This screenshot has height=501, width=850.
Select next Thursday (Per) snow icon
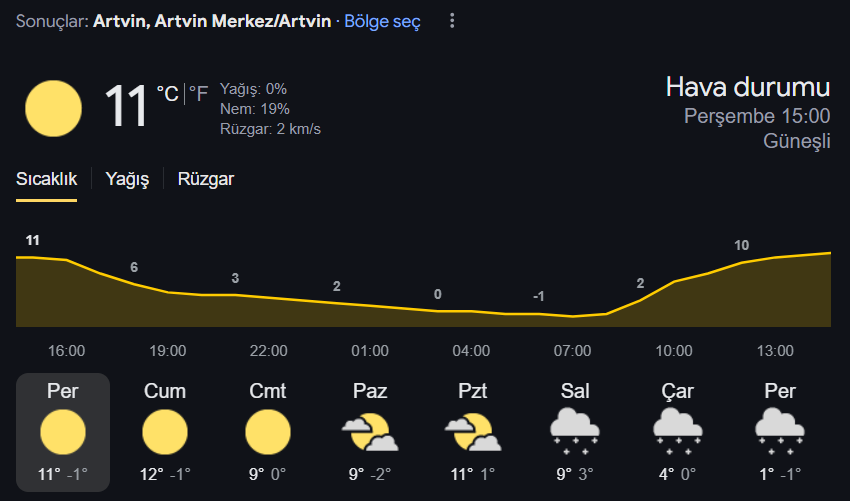pyautogui.click(x=780, y=432)
